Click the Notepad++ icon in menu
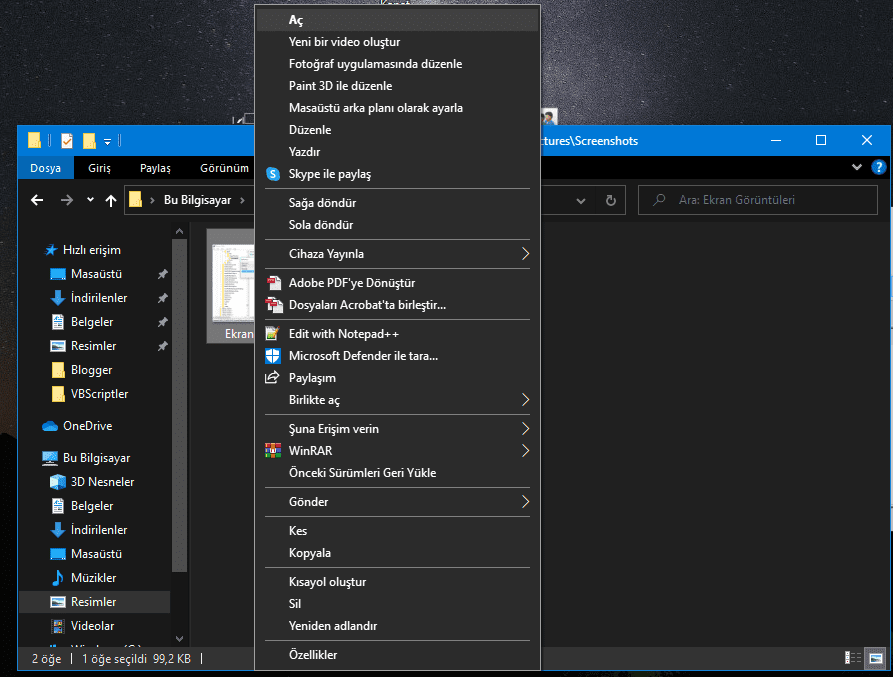This screenshot has height=677, width=893. pos(273,334)
